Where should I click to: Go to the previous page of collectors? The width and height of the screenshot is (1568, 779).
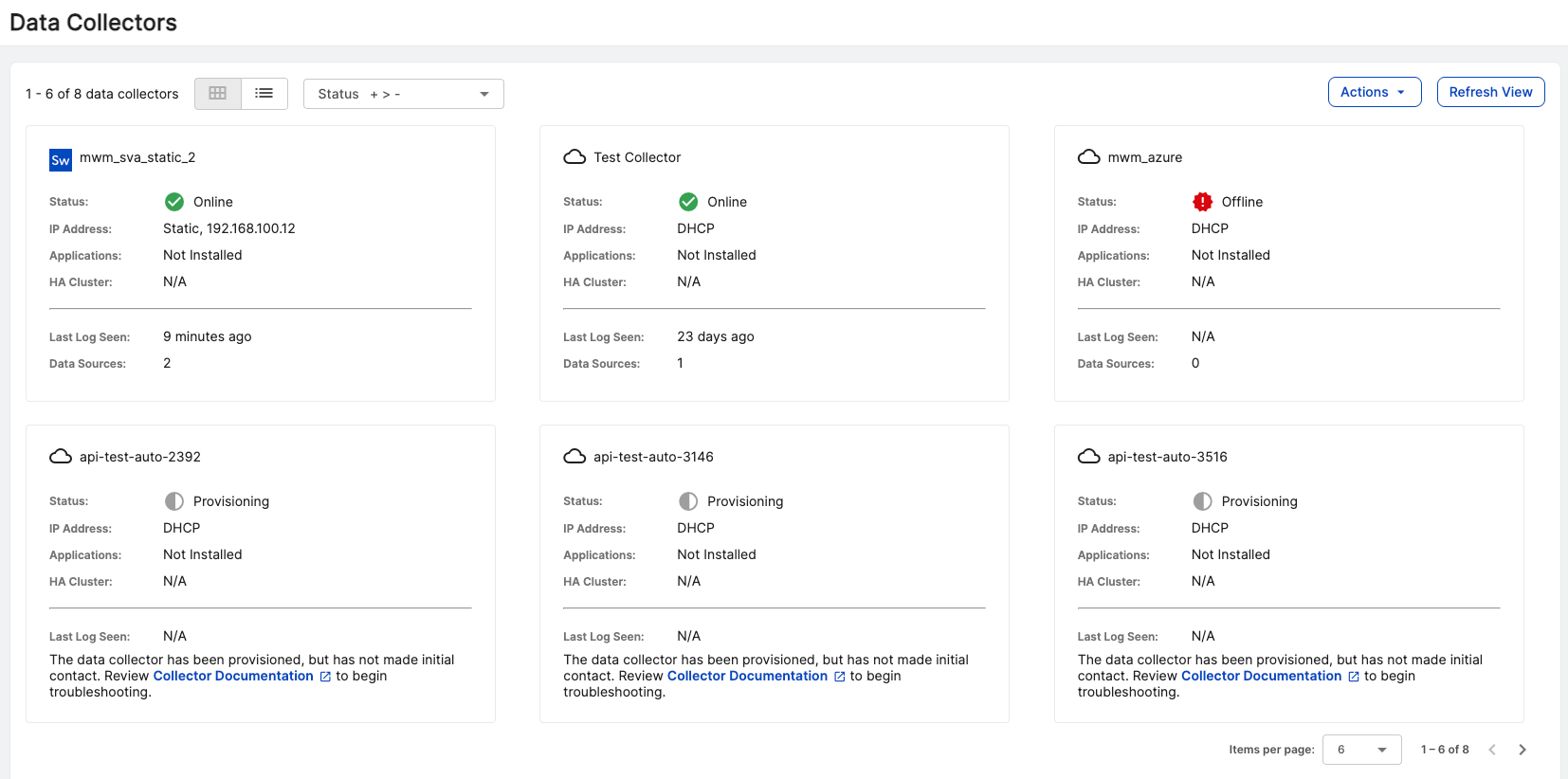coord(1492,750)
